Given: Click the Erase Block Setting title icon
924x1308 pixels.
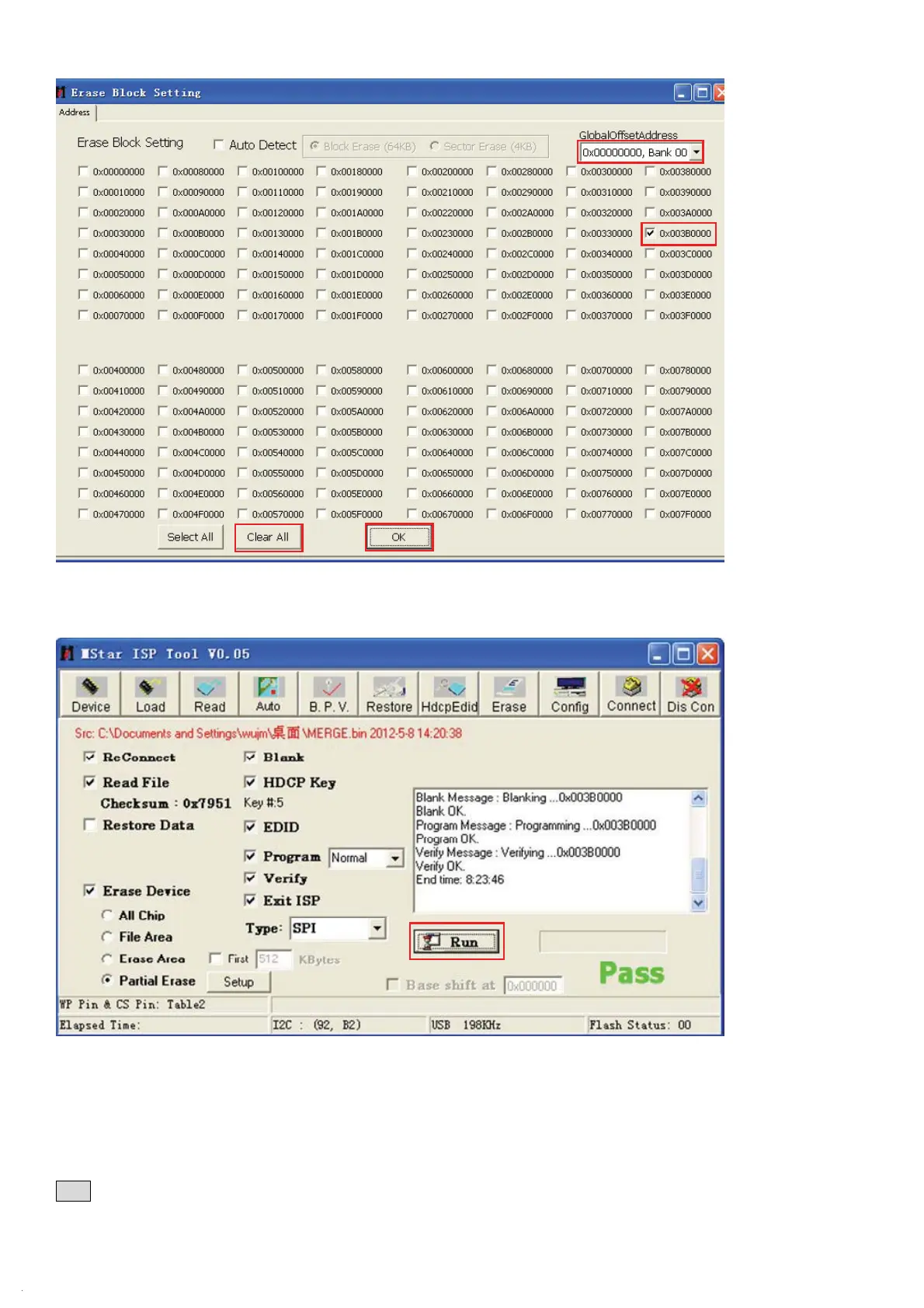Looking at the screenshot, I should click(61, 92).
